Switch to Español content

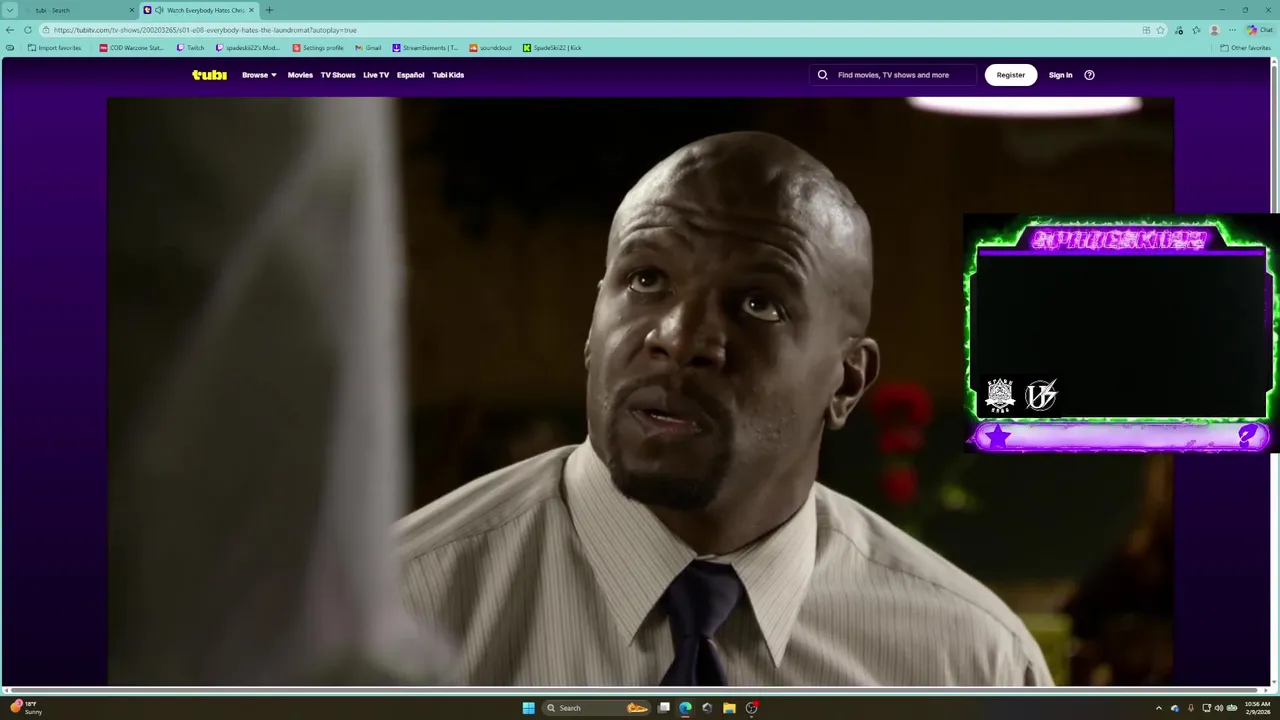410,75
